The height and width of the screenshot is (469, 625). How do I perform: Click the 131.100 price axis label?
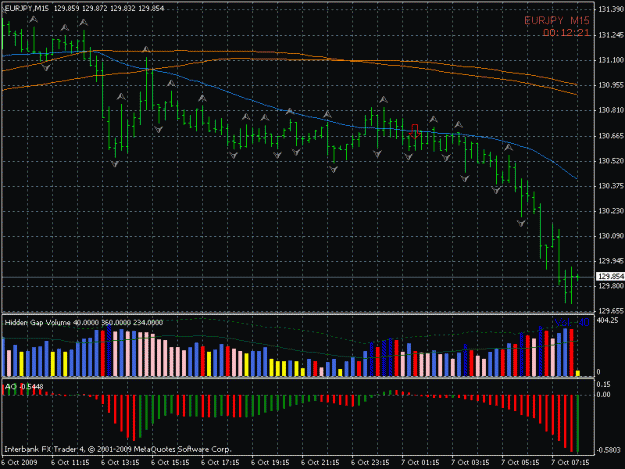(611, 60)
